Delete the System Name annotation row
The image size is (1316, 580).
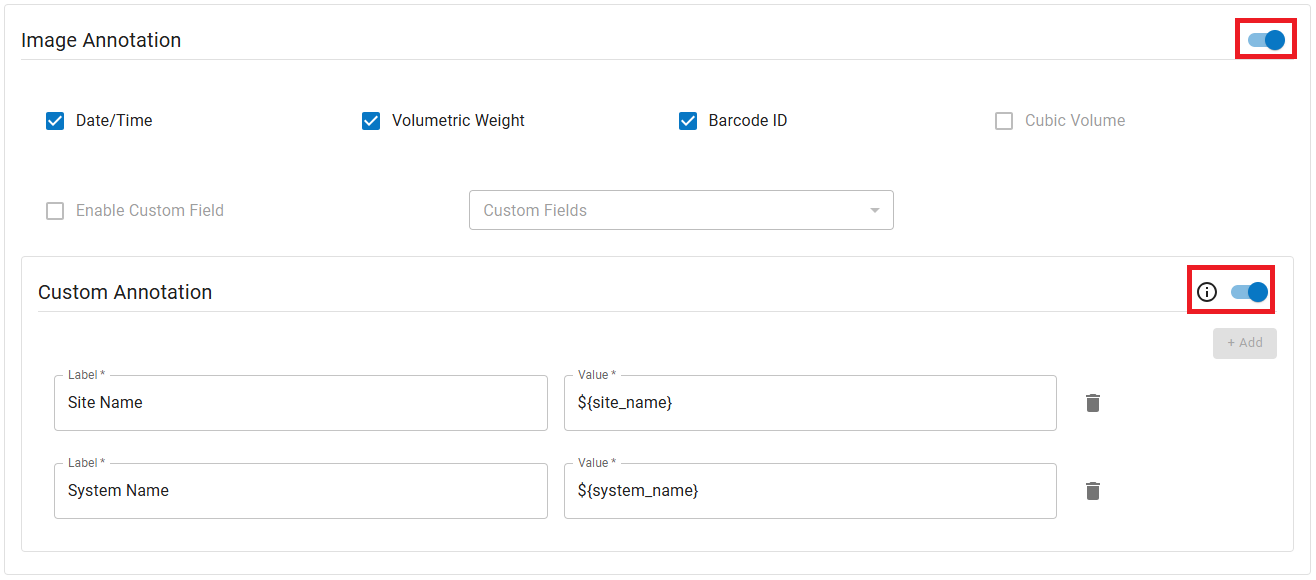tap(1093, 491)
